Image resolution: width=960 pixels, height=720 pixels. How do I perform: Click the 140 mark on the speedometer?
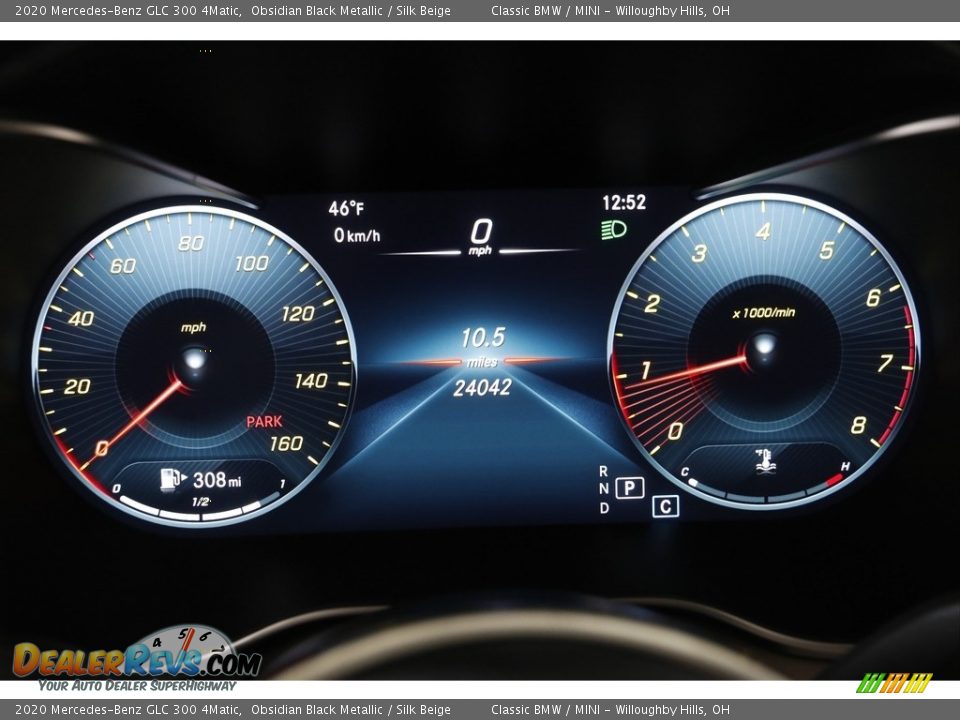coord(311,381)
